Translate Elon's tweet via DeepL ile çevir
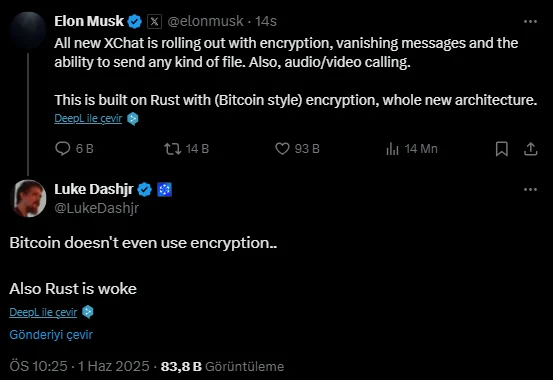Viewport: 553px width, 380px height. tap(88, 118)
